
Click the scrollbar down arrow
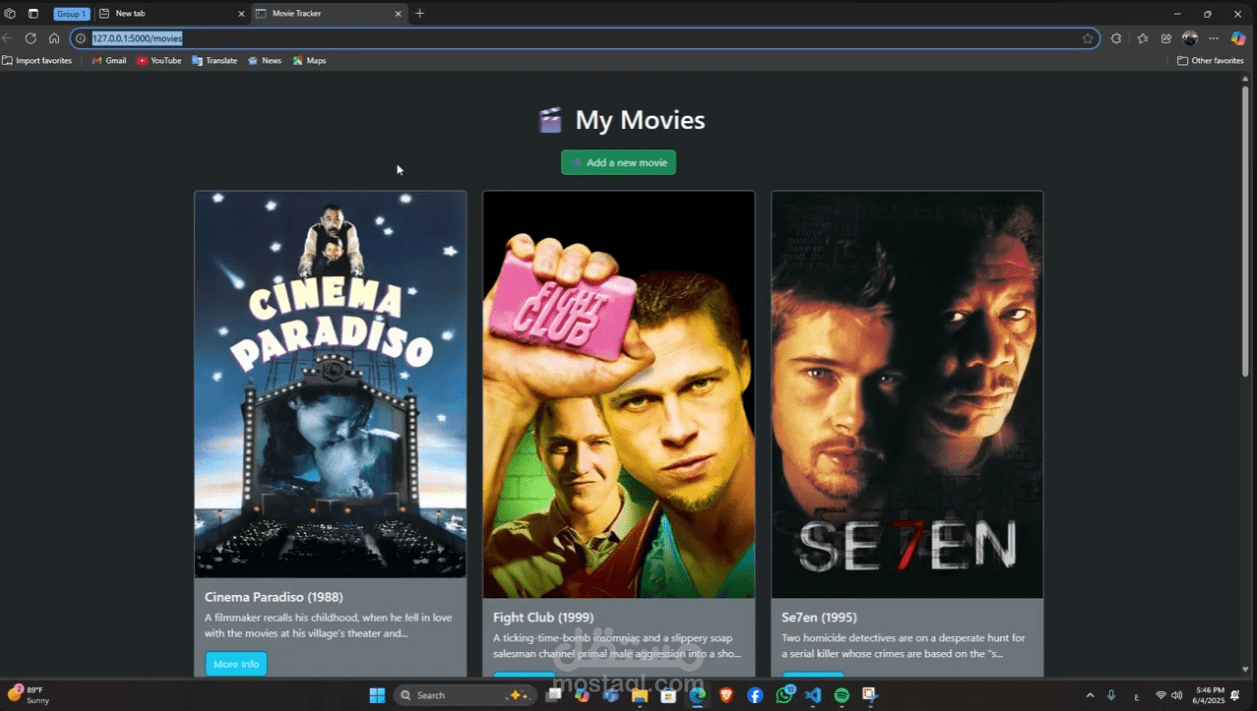pyautogui.click(x=1245, y=669)
